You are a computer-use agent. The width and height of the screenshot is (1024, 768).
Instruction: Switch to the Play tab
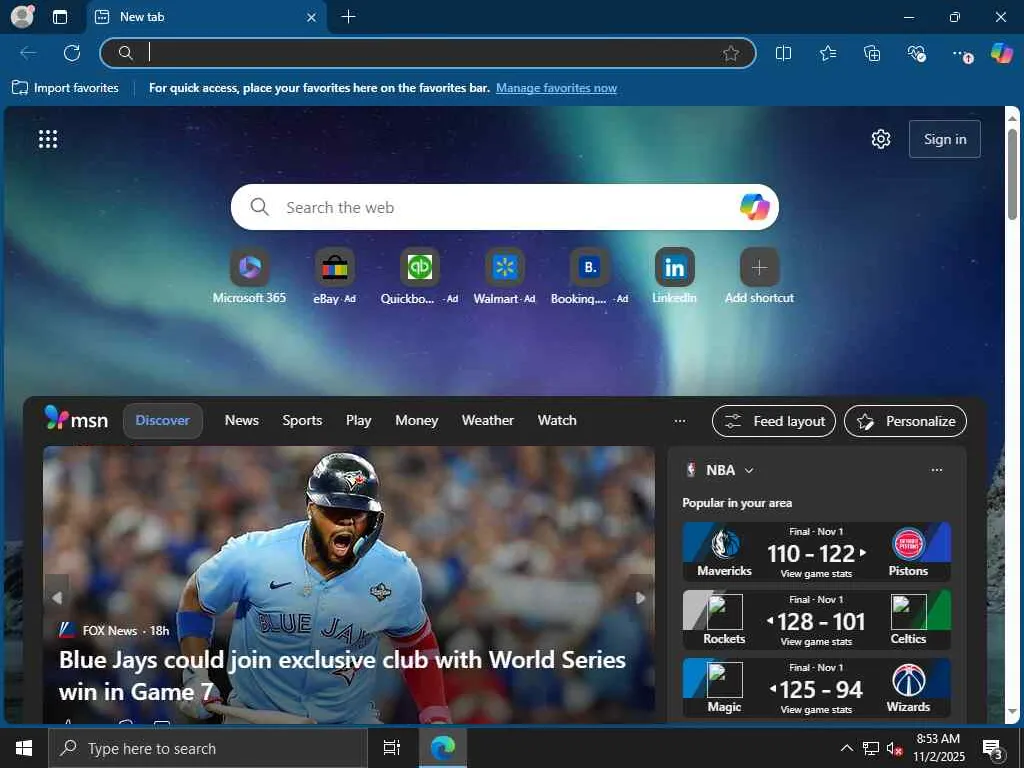pyautogui.click(x=359, y=421)
